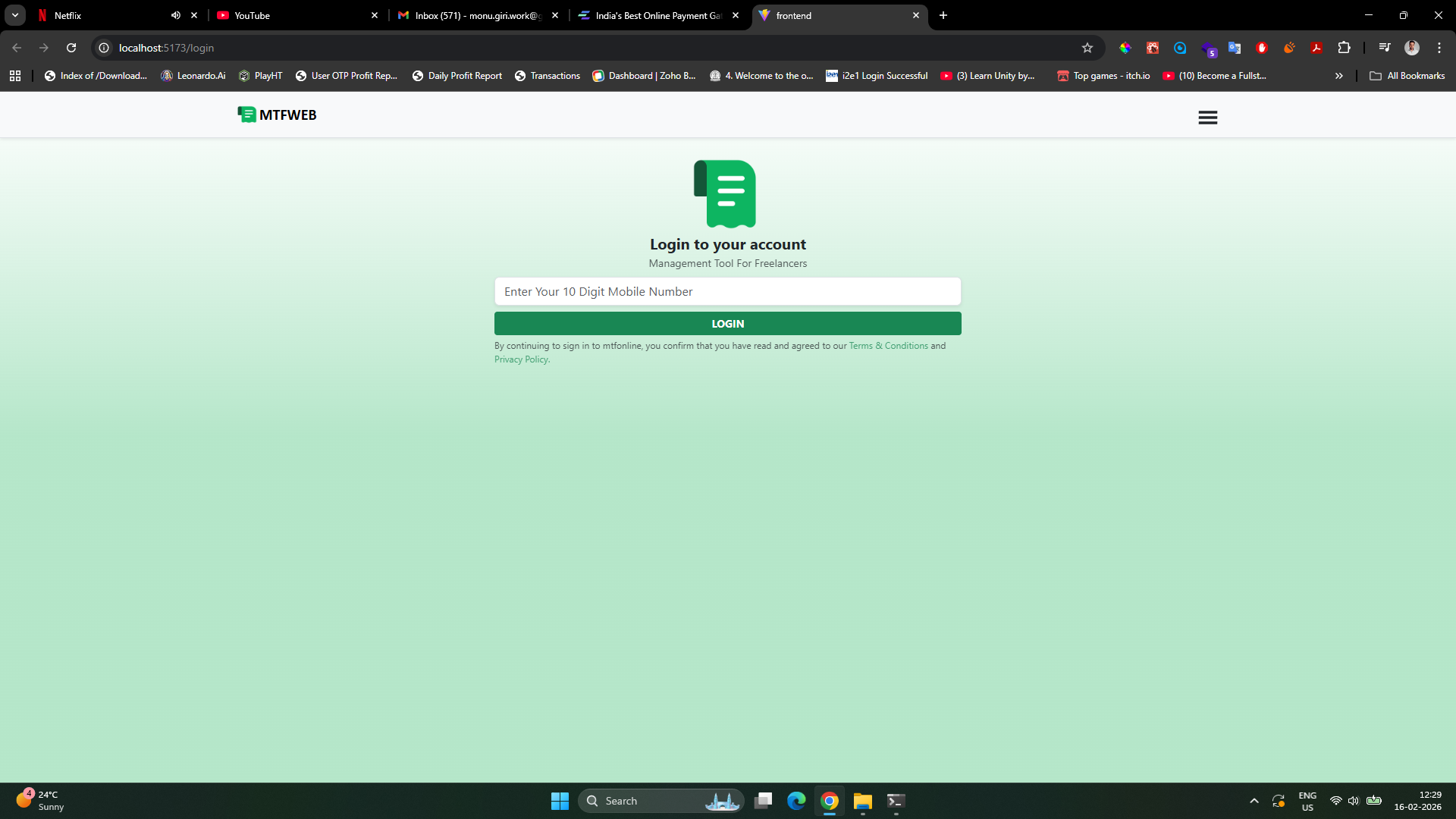
Task: Open the Privacy Policy link
Action: pyautogui.click(x=521, y=359)
